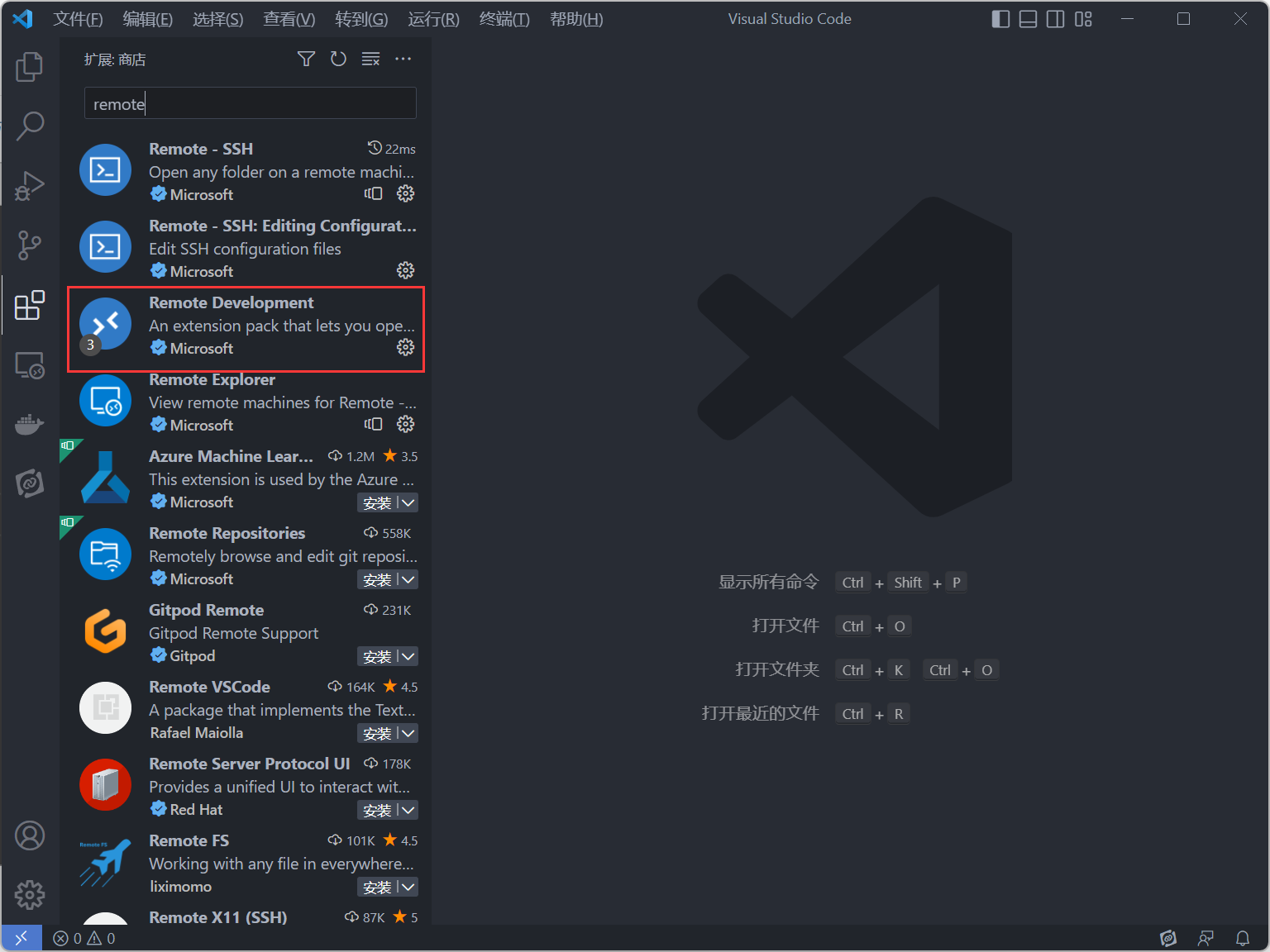The image size is (1270, 952).
Task: Select the Extensions view icon
Action: click(x=30, y=305)
